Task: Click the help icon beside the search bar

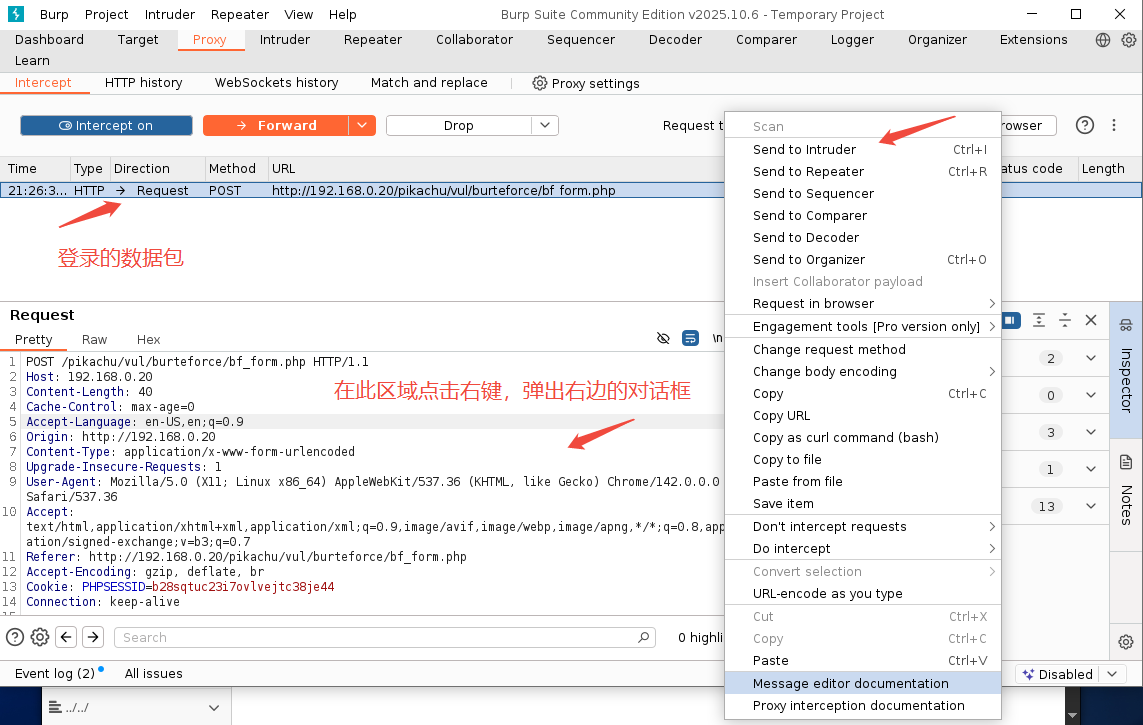Action: tap(15, 638)
